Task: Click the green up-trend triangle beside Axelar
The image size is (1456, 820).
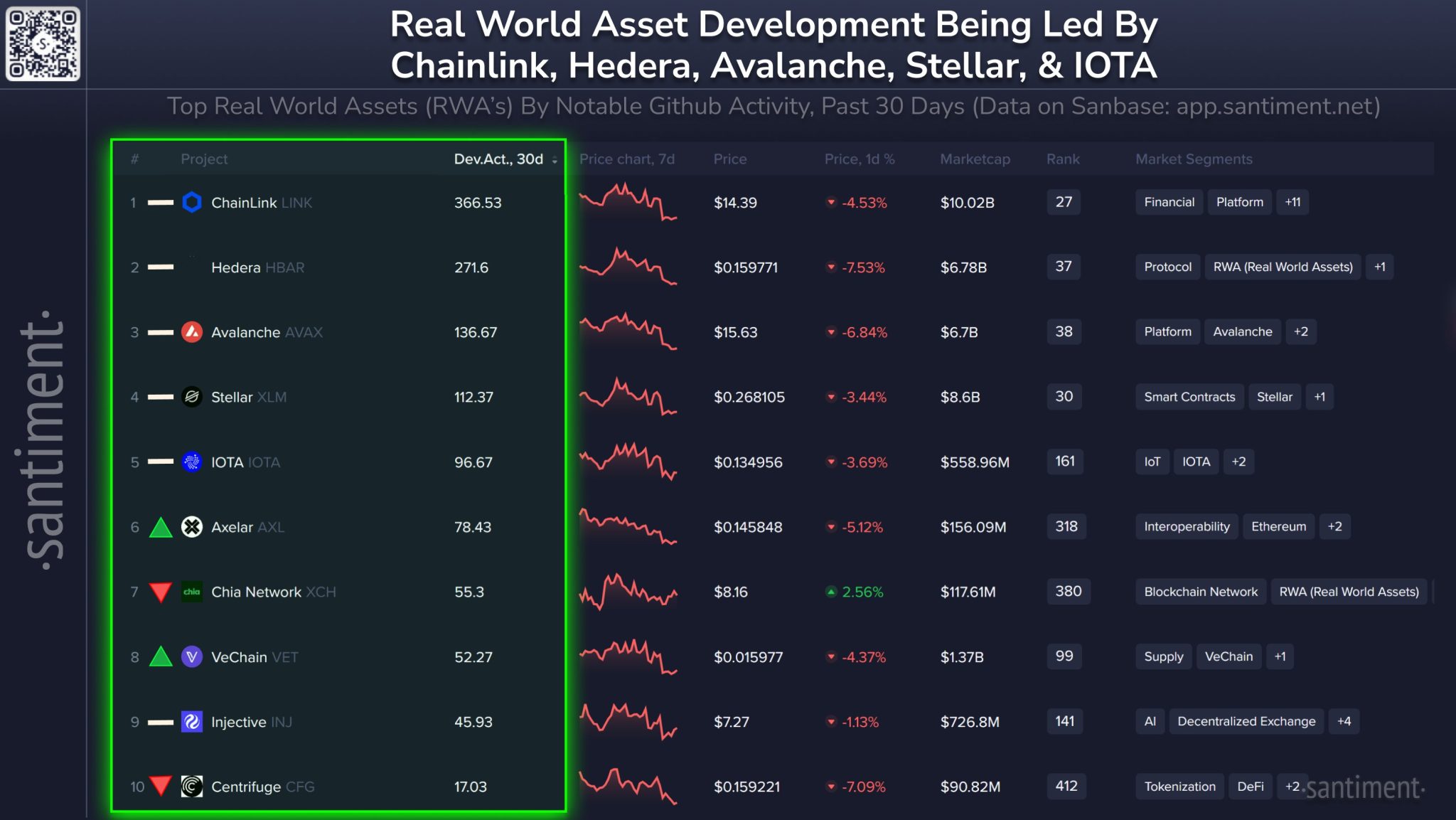Action: (161, 528)
